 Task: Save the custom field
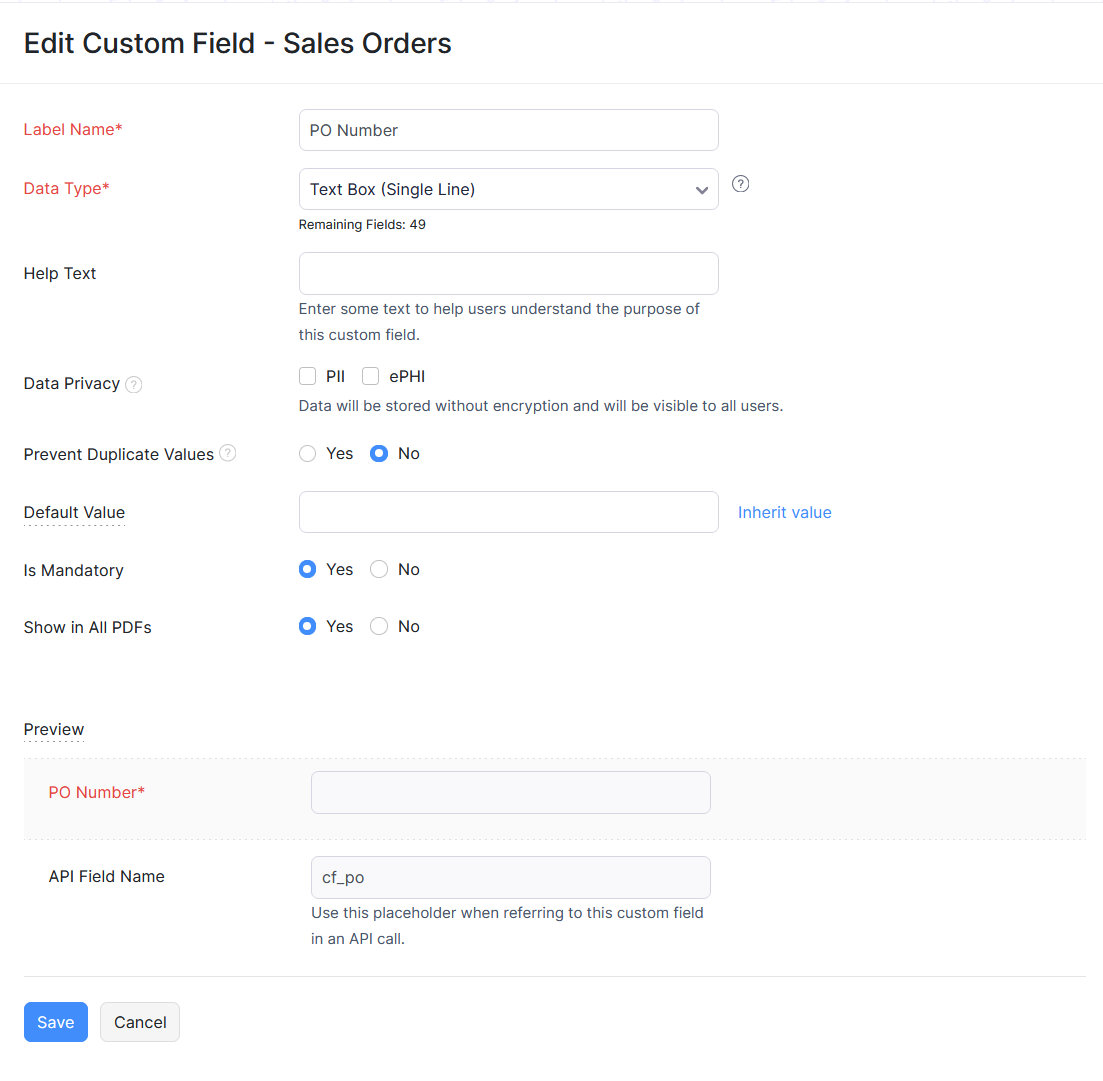point(56,1022)
